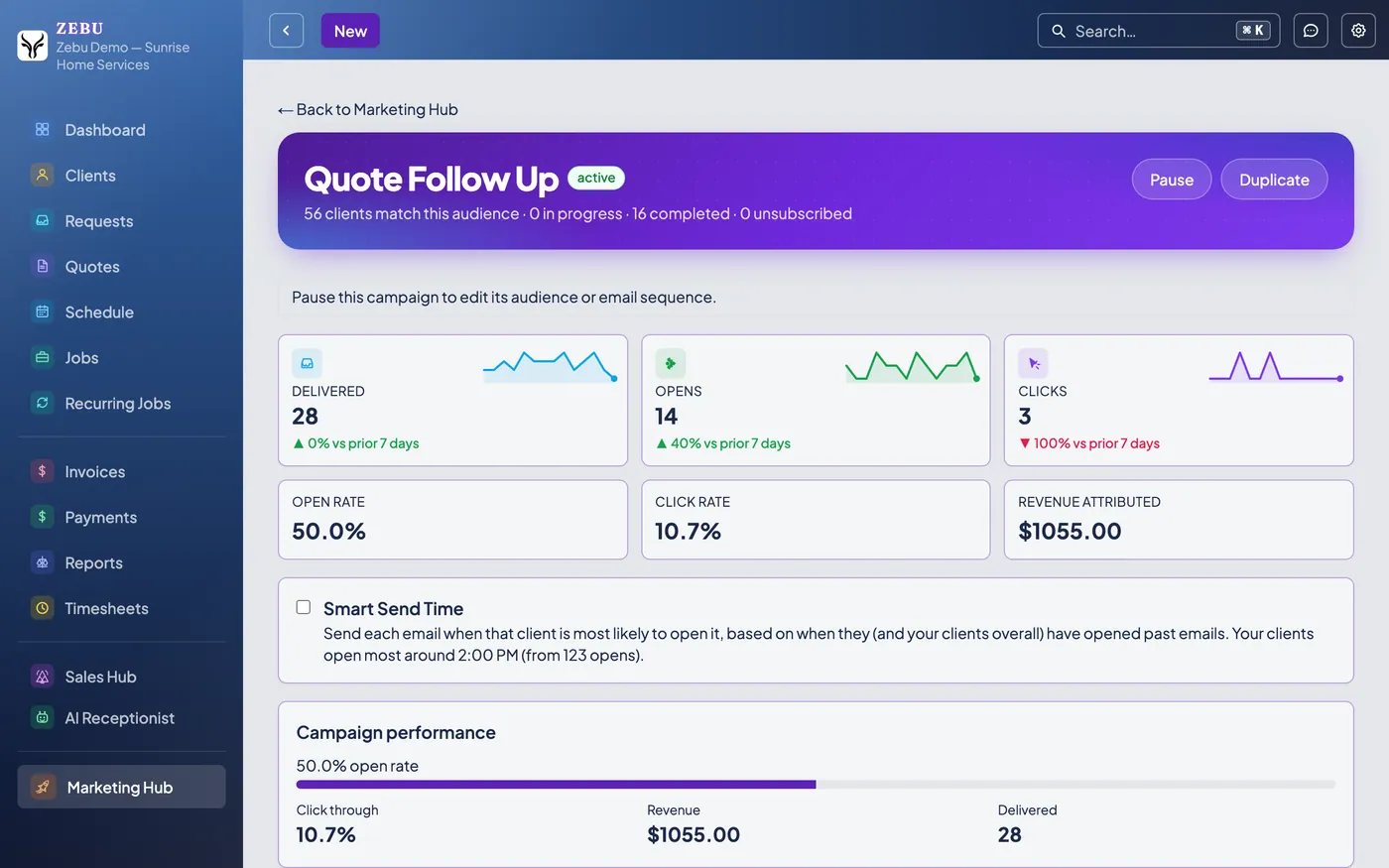Screen dimensions: 1389x868
Task: Click the Zebu logo icon
Action: [33, 45]
